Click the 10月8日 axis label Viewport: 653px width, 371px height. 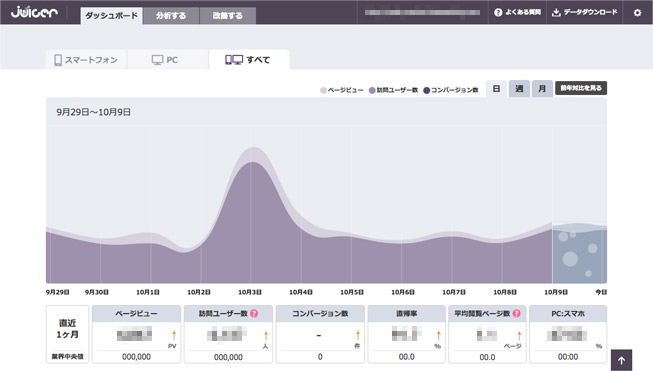(x=505, y=292)
